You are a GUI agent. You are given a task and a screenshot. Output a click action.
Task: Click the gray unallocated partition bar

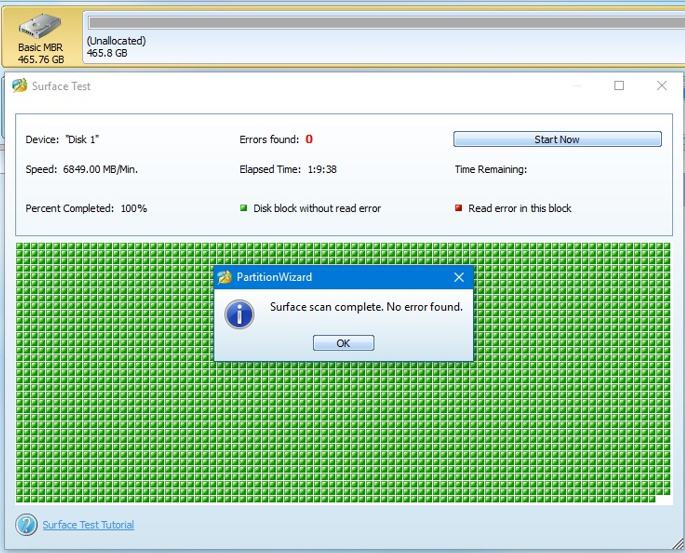(386, 23)
